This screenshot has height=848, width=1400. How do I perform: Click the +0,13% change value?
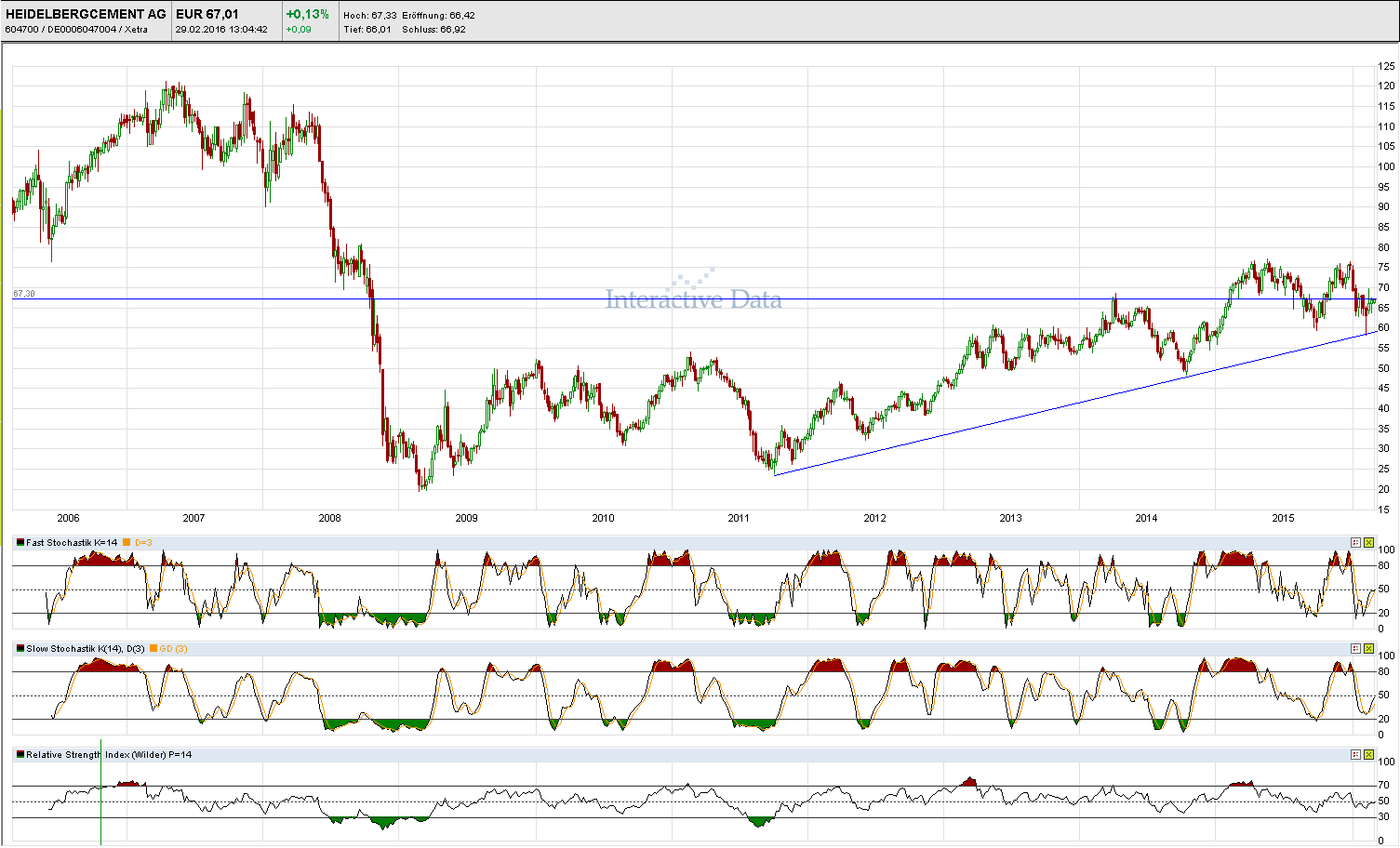click(307, 14)
